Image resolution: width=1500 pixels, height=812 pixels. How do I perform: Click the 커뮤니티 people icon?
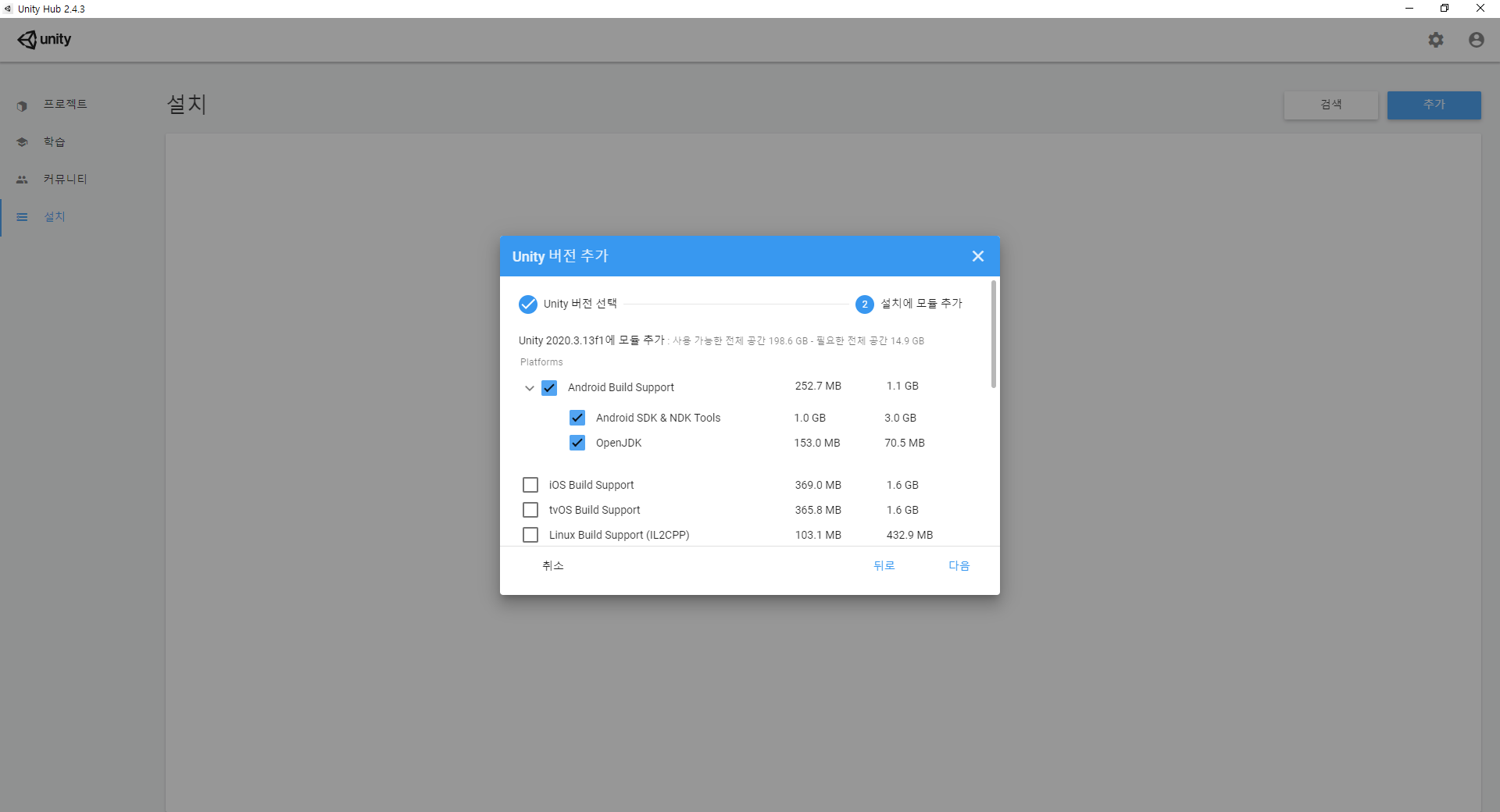click(22, 180)
